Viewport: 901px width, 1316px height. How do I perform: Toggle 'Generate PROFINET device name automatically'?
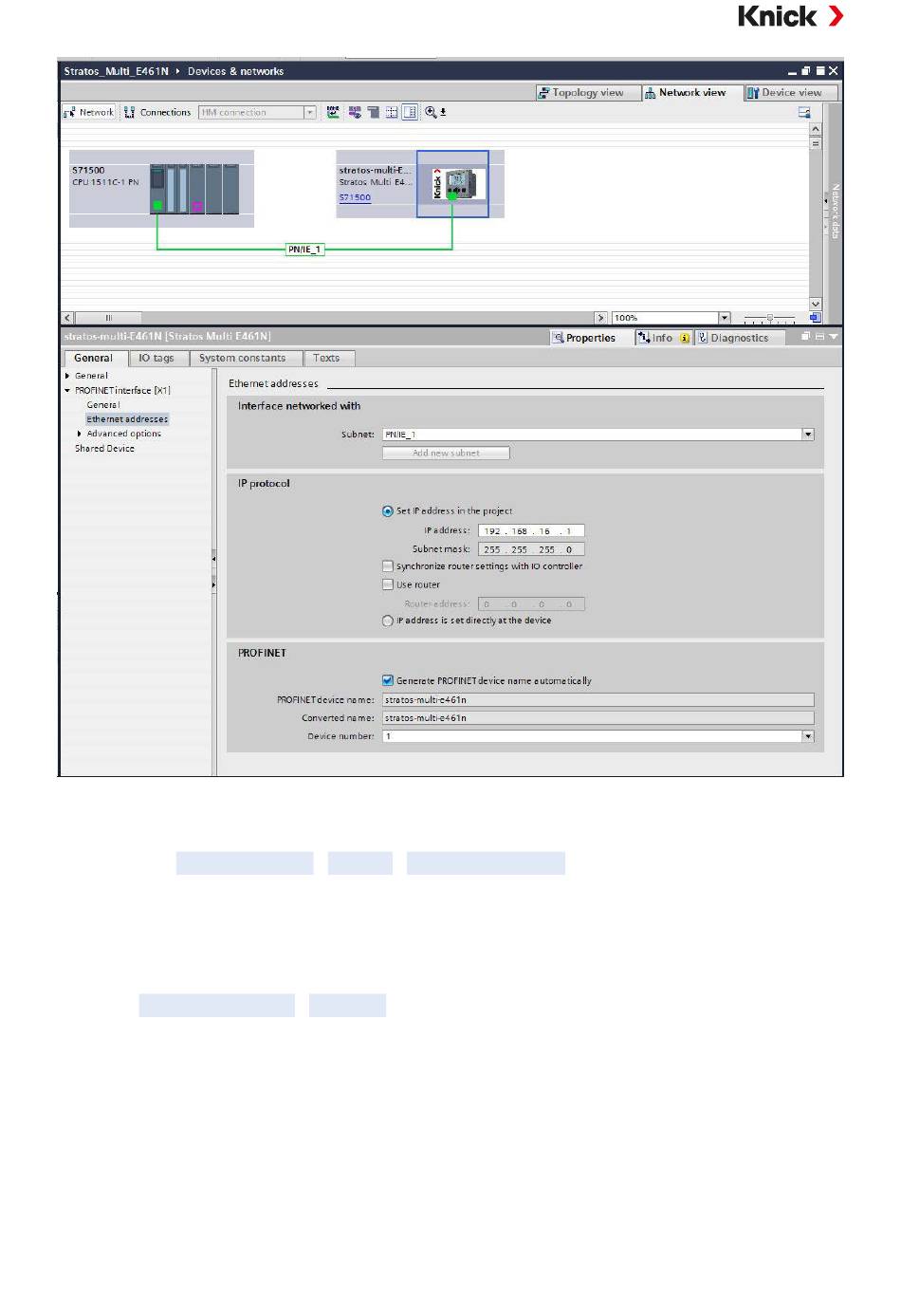click(x=387, y=680)
